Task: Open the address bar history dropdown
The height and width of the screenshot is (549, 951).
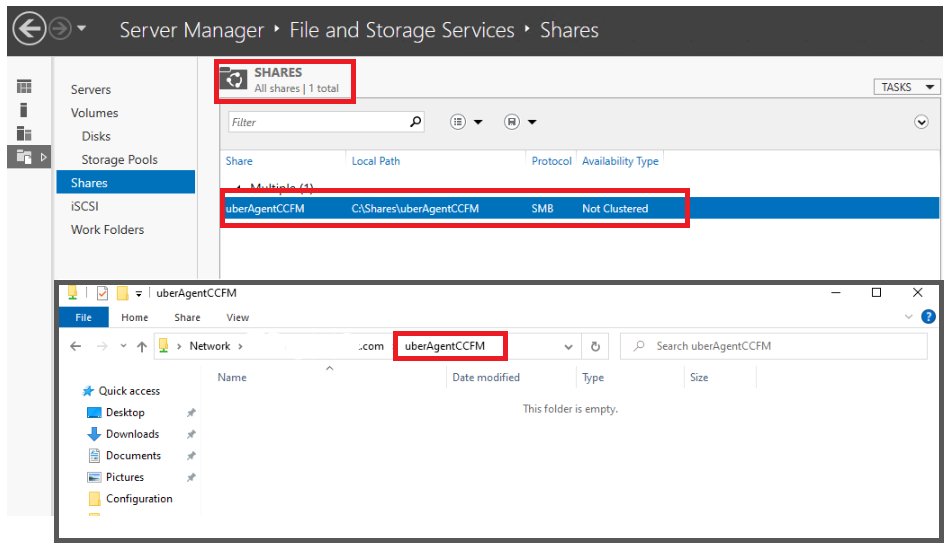Action: coord(568,346)
